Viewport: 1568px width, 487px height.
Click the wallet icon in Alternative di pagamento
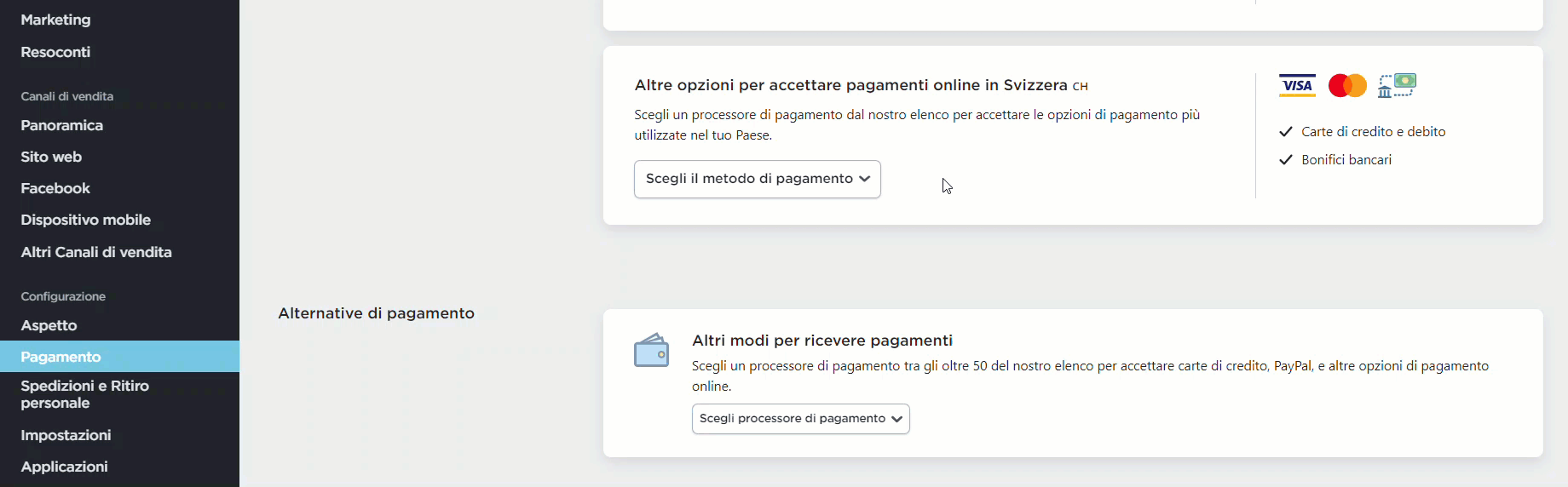[651, 350]
